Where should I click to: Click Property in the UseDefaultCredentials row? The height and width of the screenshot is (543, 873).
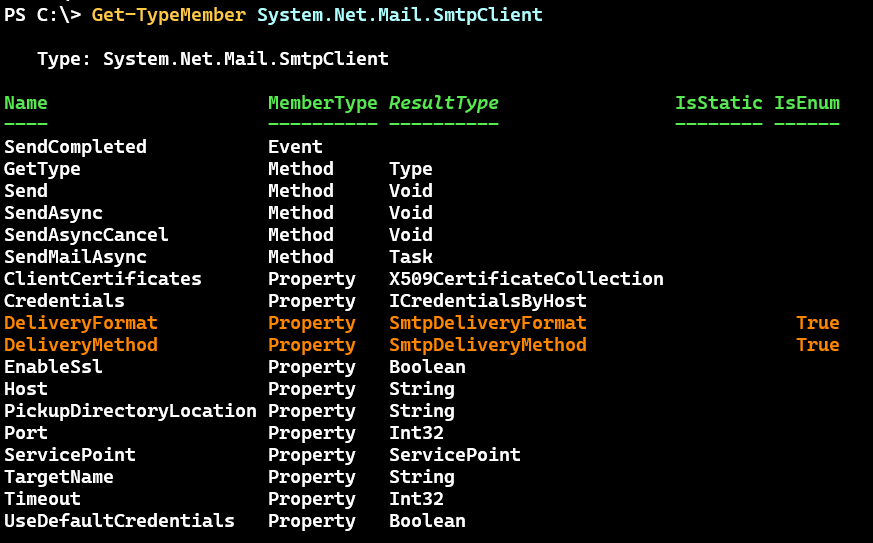tap(312, 521)
